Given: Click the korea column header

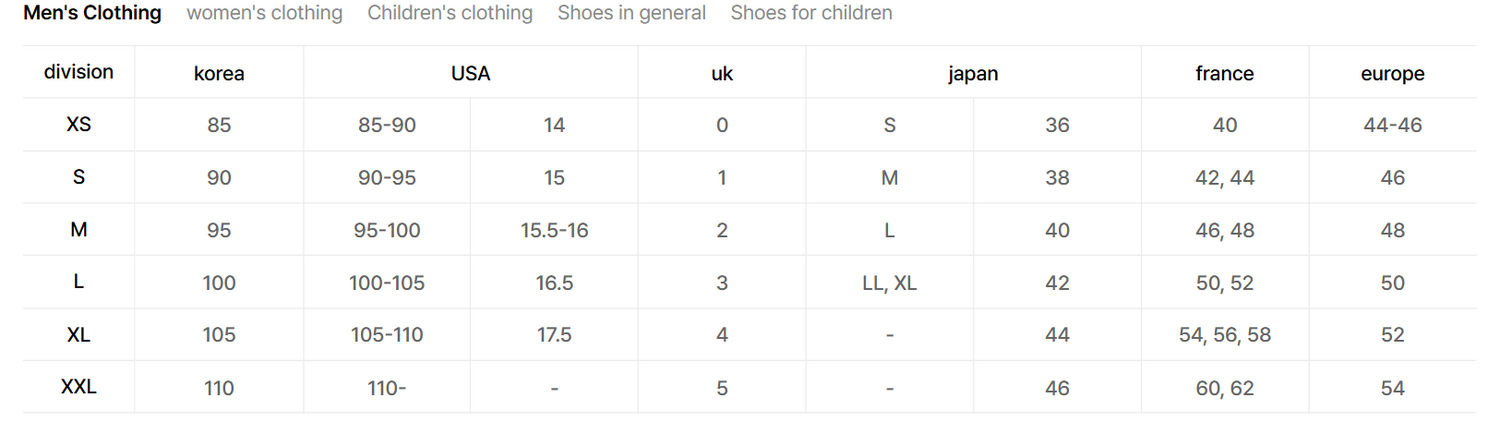Looking at the screenshot, I should (219, 73).
